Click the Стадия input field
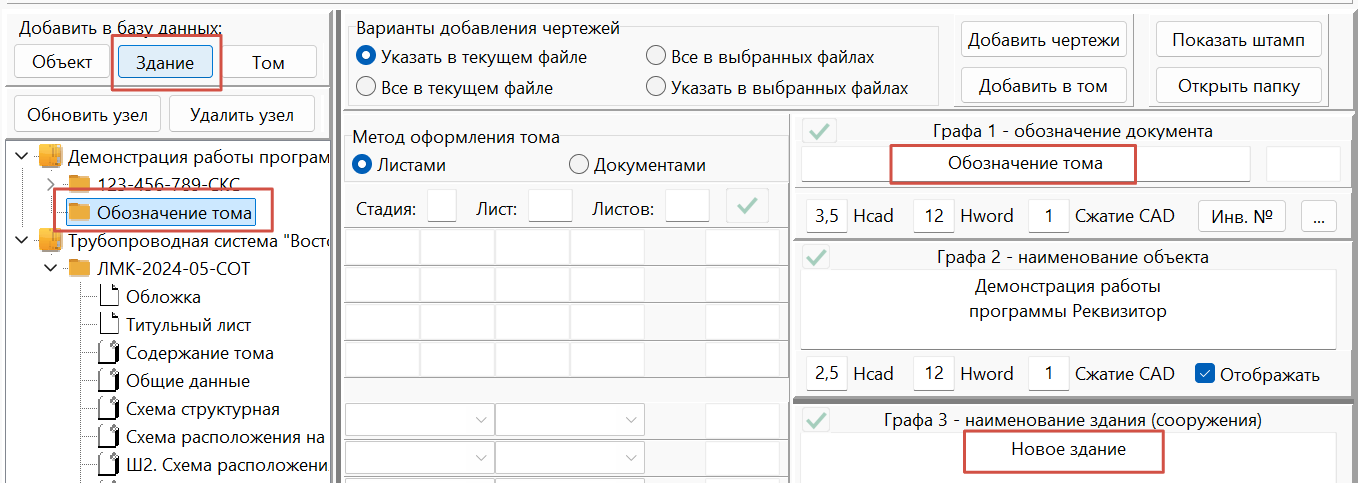Image resolution: width=1358 pixels, height=483 pixels. pos(442,207)
